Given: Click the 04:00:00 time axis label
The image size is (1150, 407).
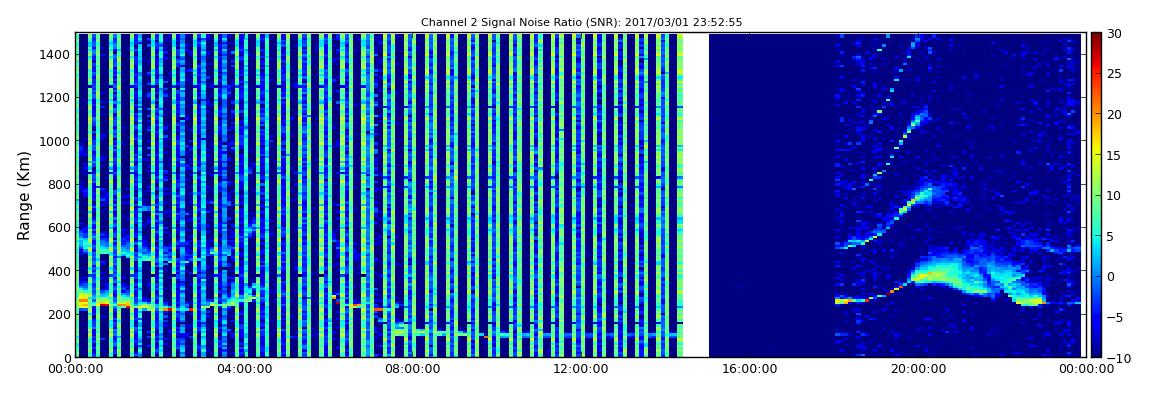Looking at the screenshot, I should [243, 369].
